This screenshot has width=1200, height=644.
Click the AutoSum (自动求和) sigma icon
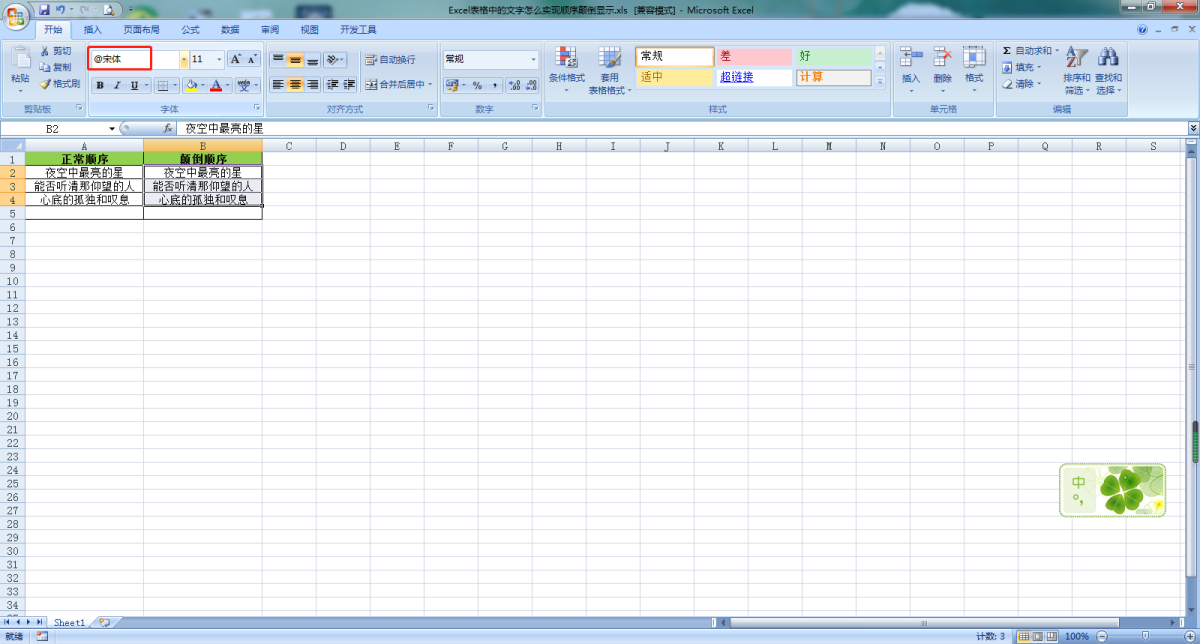(1007, 51)
